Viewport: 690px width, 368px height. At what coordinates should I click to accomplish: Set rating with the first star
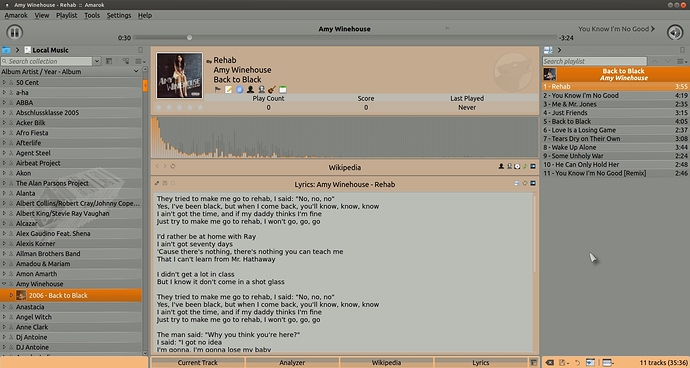point(159,107)
